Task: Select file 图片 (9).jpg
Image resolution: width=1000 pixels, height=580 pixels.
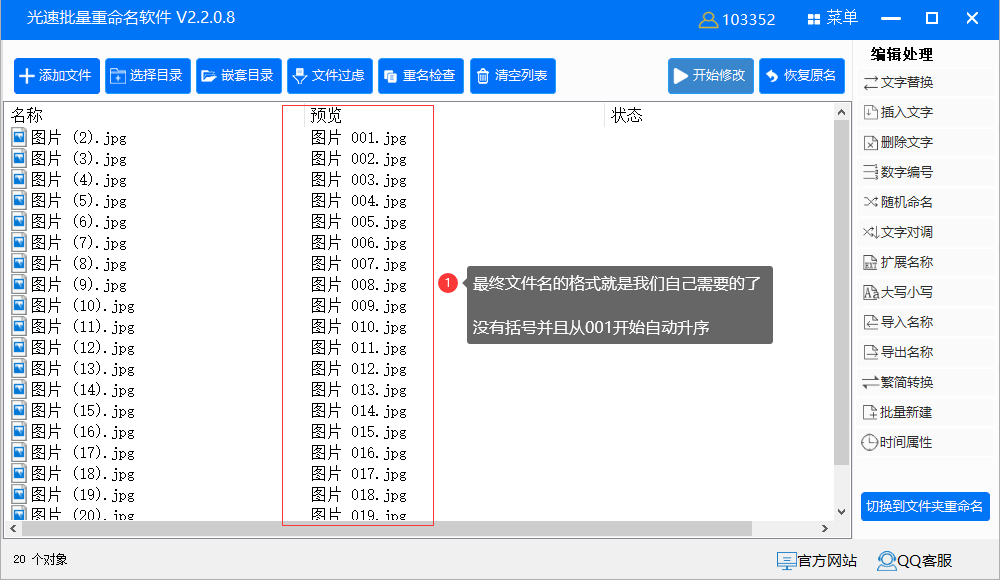Action: (69, 285)
